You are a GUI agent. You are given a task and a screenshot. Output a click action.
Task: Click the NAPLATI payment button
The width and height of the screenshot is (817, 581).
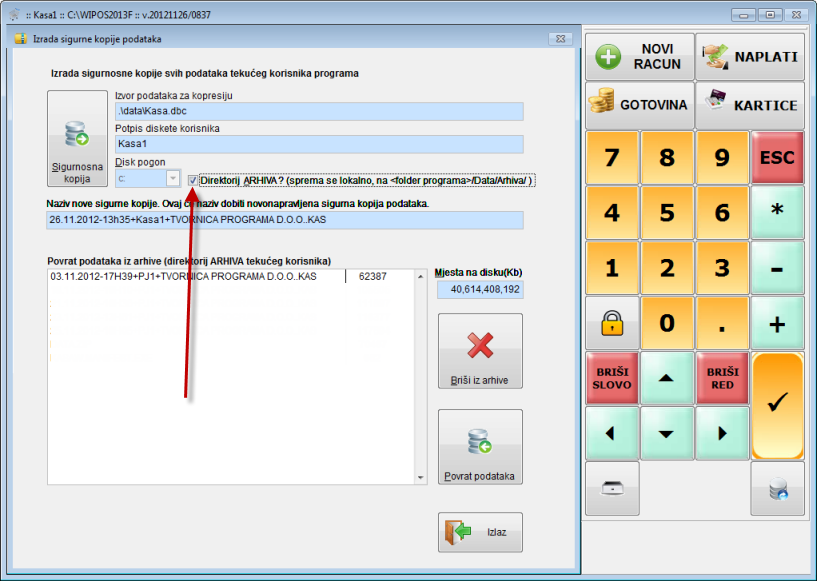coord(751,57)
